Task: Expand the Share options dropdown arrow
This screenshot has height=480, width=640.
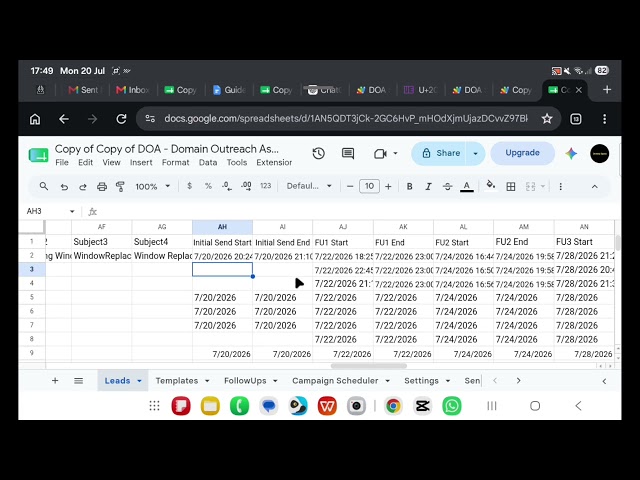Action: pyautogui.click(x=476, y=153)
